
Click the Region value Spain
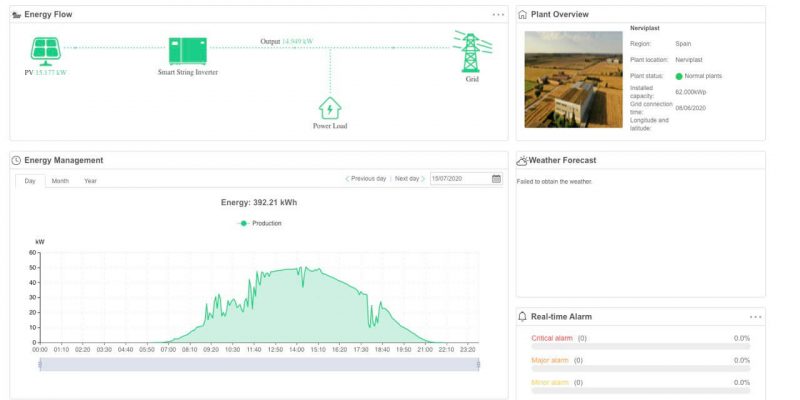point(683,44)
